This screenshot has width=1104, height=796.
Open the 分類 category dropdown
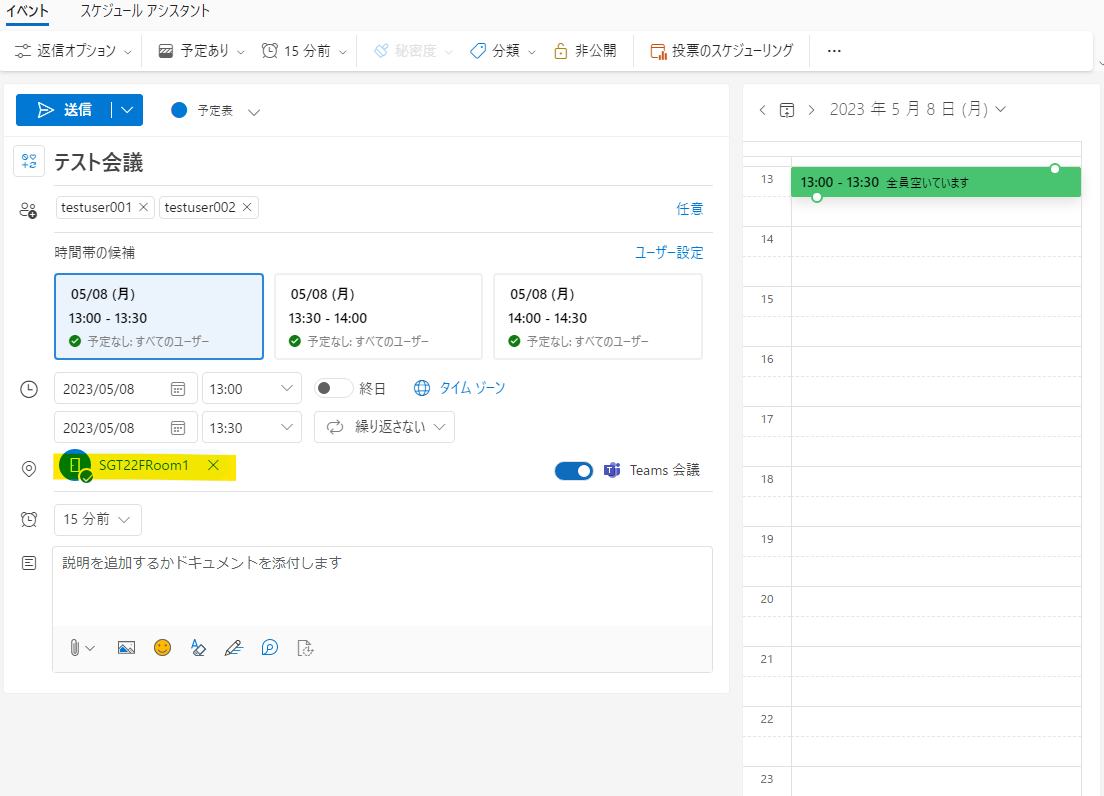point(503,51)
